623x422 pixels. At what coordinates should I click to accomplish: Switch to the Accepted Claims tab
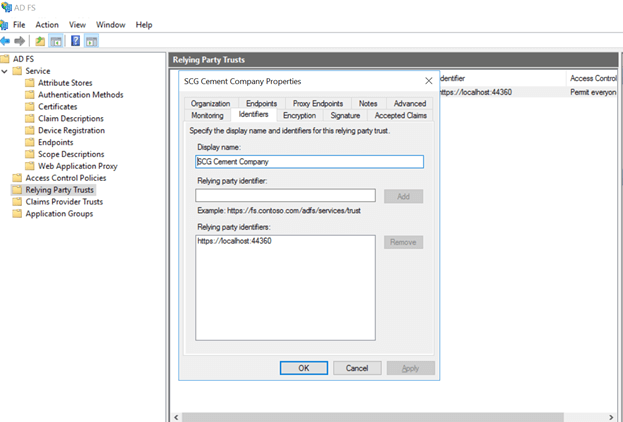(x=400, y=115)
